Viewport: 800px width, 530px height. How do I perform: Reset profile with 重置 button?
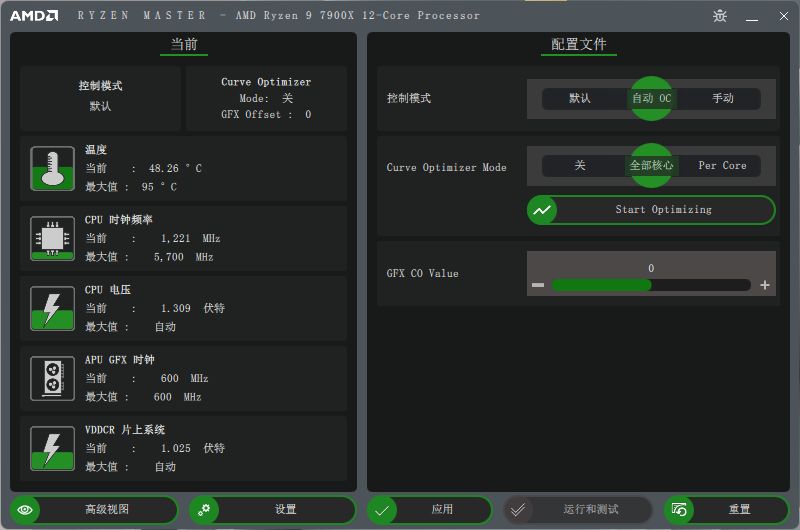click(727, 510)
